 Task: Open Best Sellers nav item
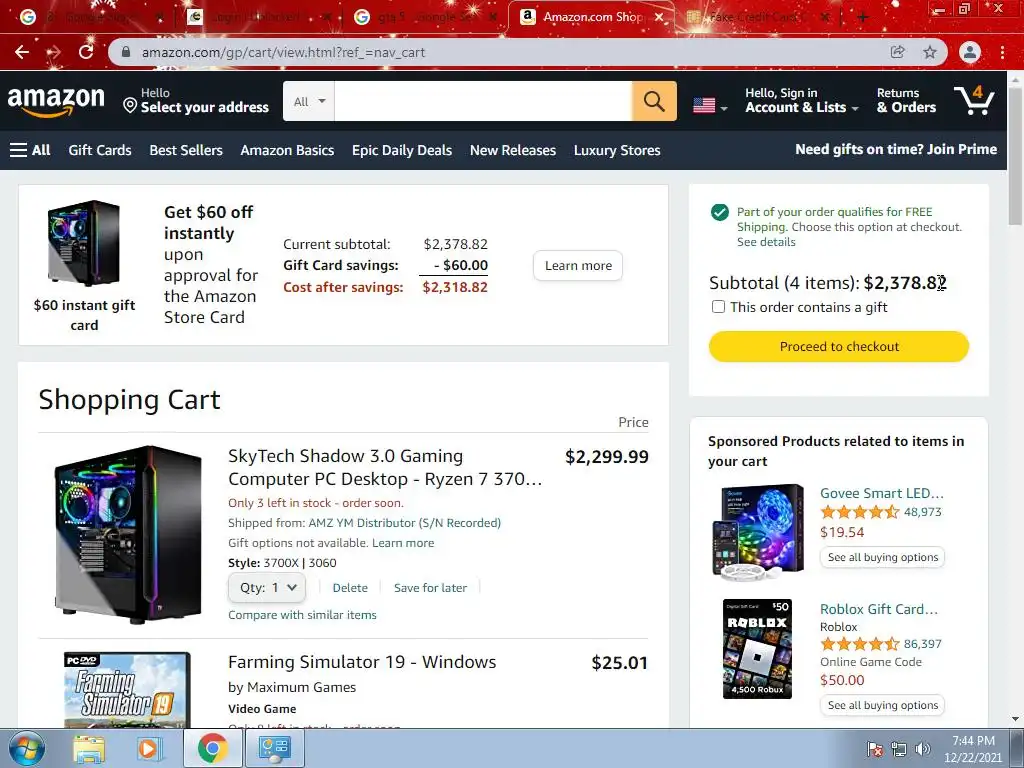[186, 150]
